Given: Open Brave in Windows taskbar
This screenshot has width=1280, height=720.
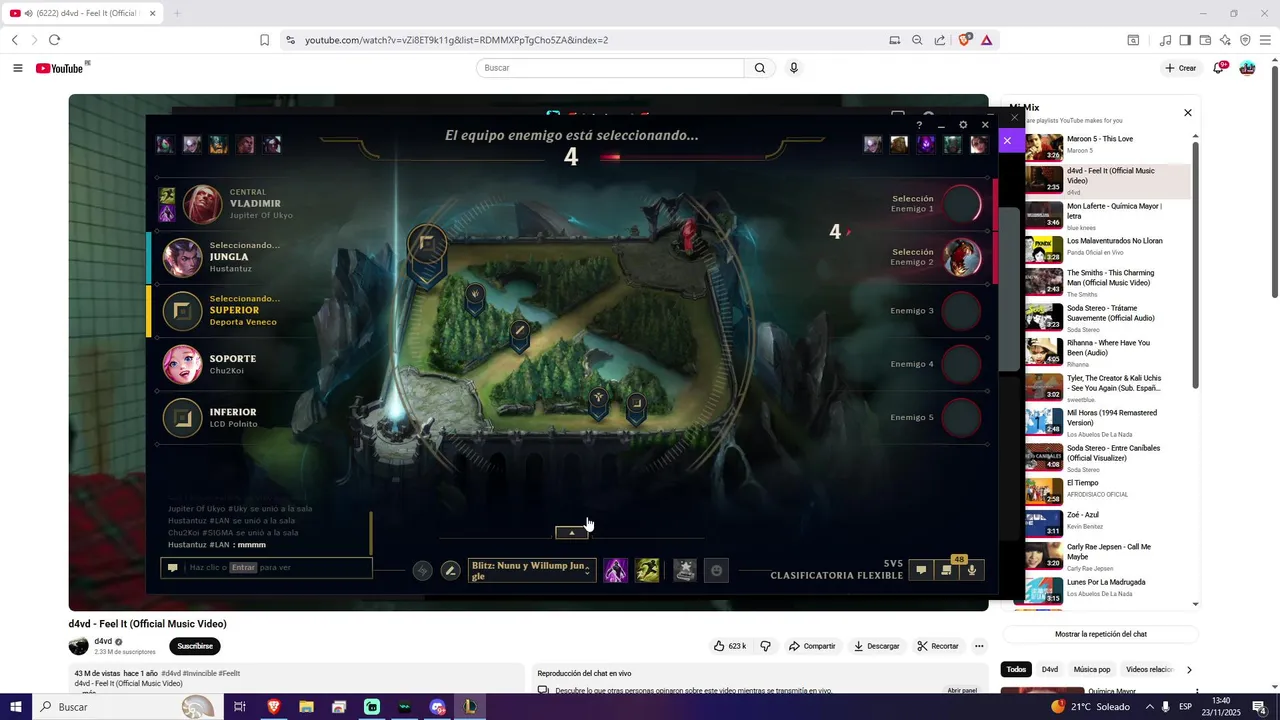Looking at the screenshot, I should coord(273,707).
